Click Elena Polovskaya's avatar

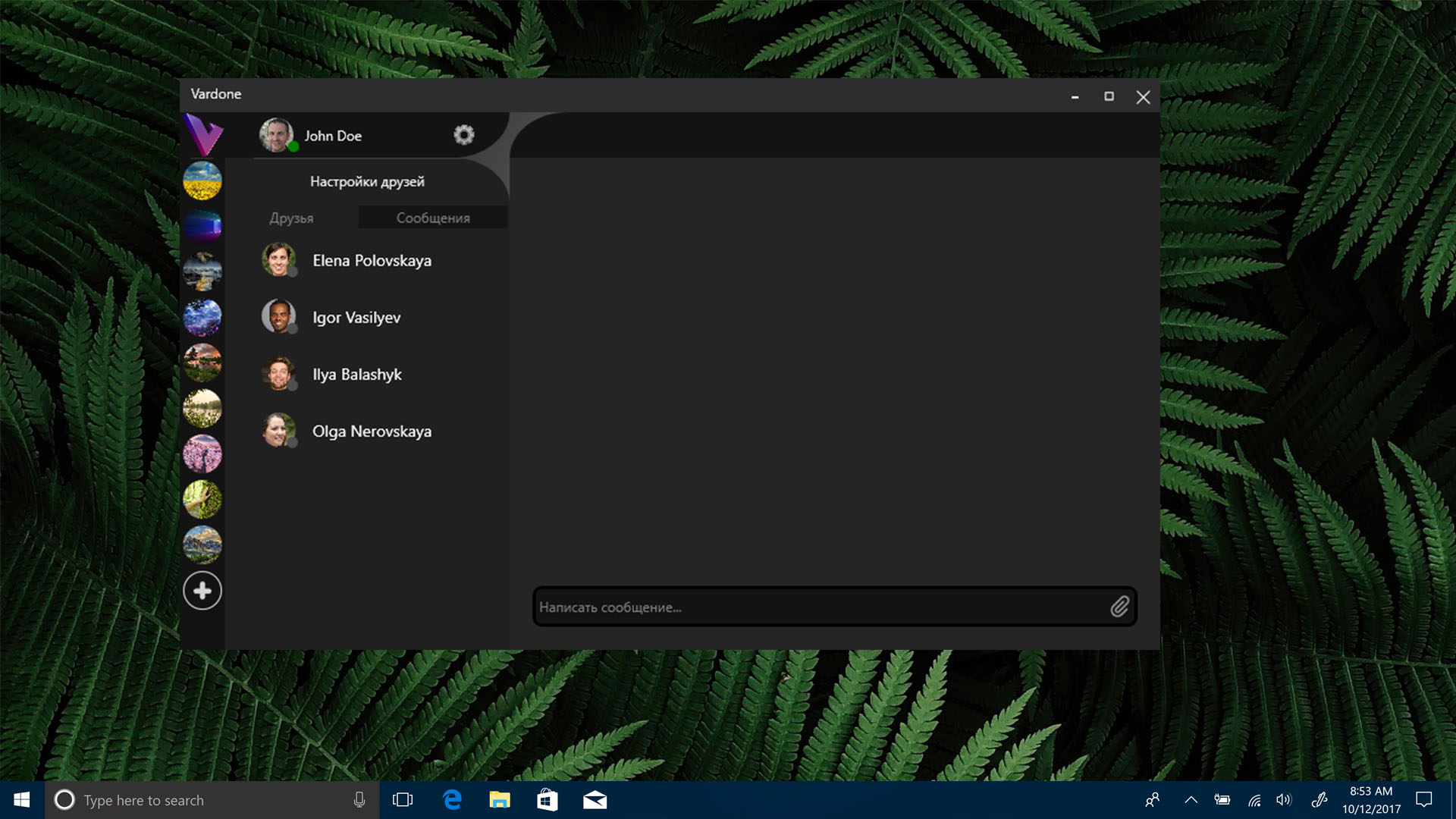[x=278, y=259]
